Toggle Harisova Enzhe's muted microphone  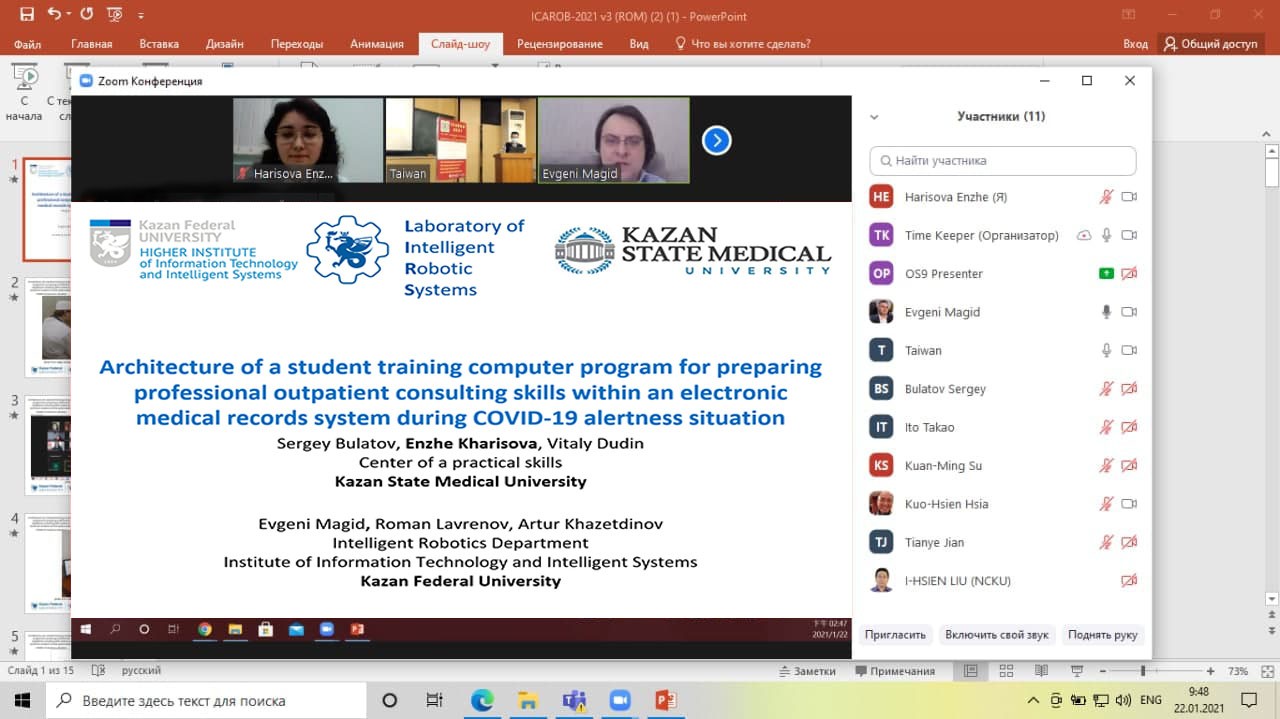(x=1106, y=197)
